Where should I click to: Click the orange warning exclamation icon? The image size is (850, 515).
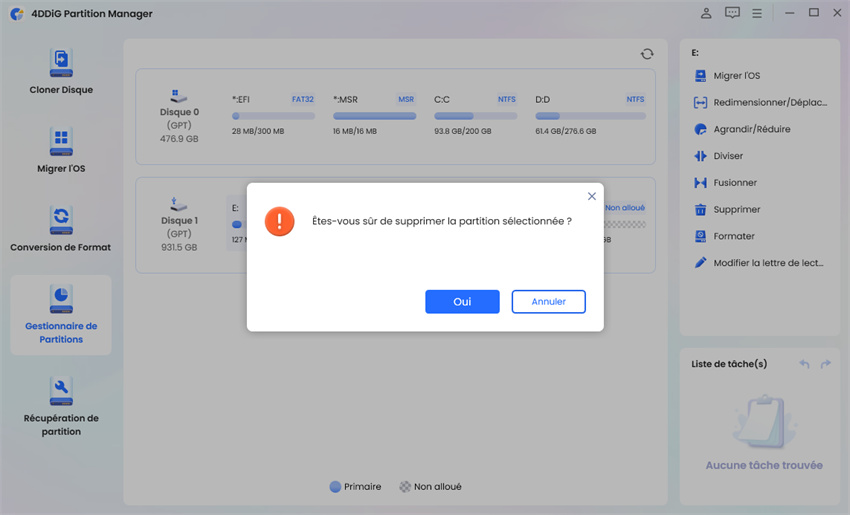pos(279,221)
